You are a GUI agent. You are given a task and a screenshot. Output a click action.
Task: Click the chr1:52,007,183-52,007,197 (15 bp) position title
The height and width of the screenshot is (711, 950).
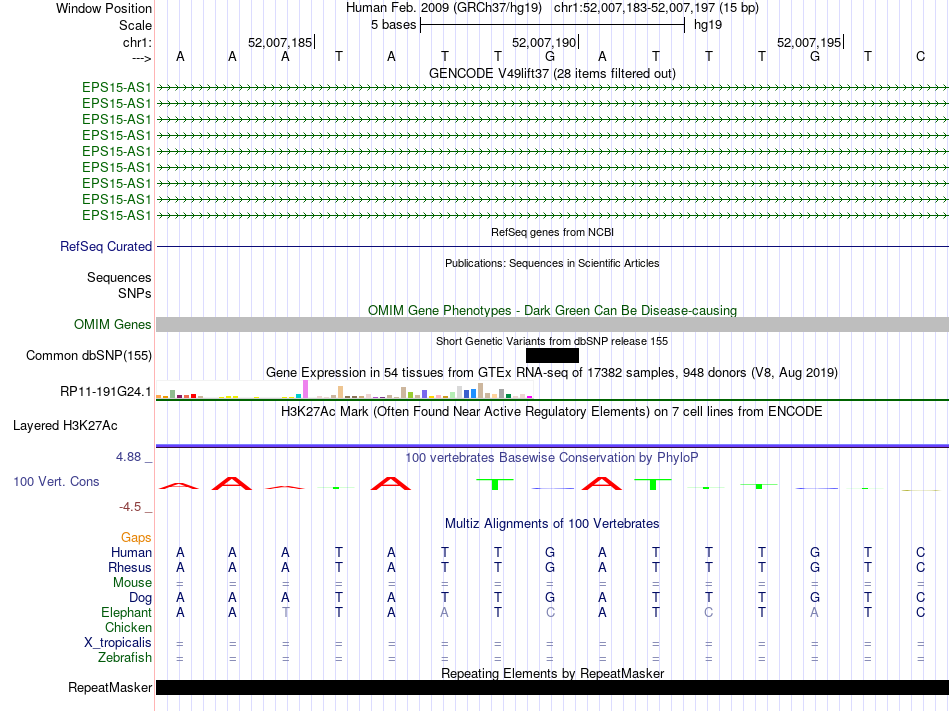click(x=656, y=8)
